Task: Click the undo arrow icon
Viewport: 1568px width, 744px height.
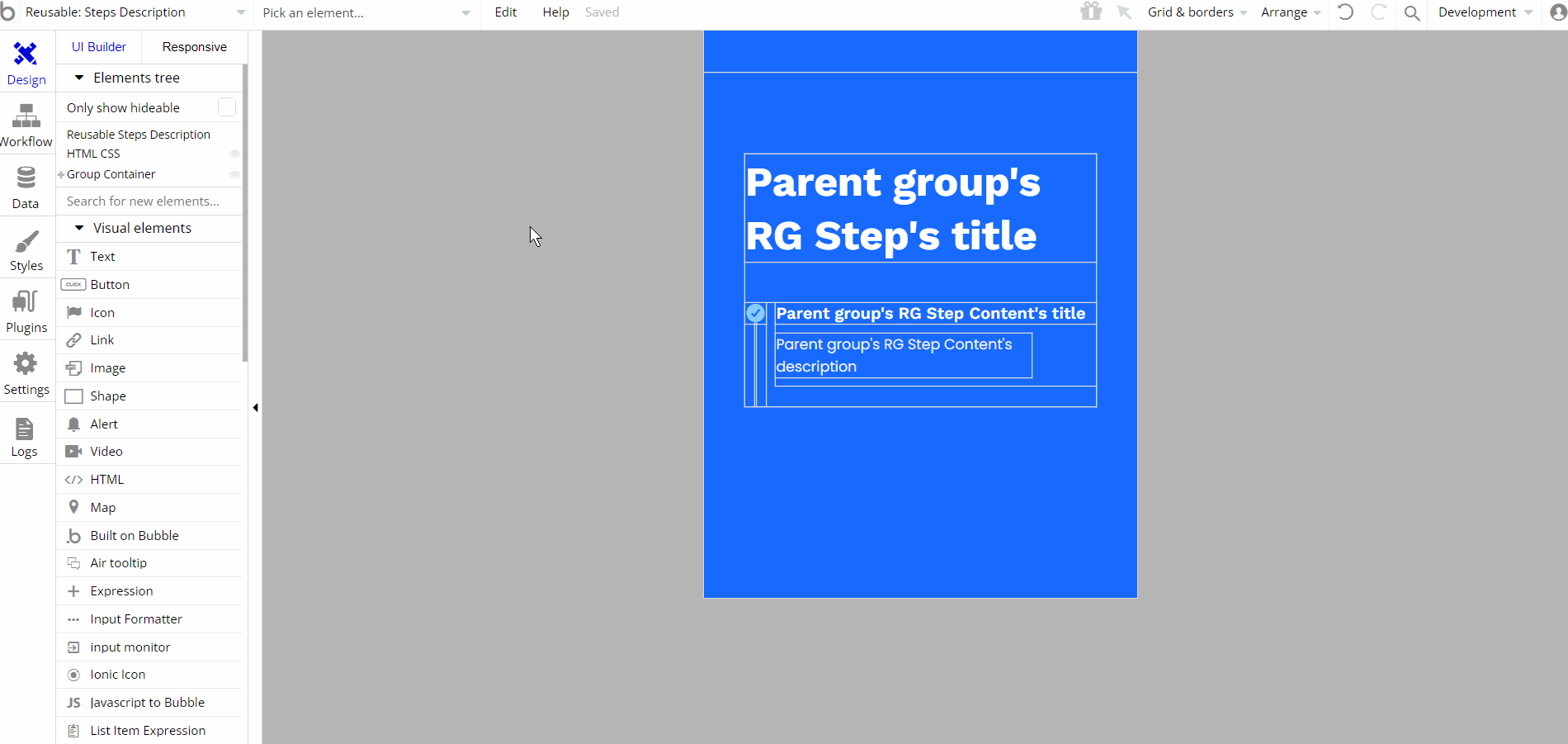Action: 1345,12
